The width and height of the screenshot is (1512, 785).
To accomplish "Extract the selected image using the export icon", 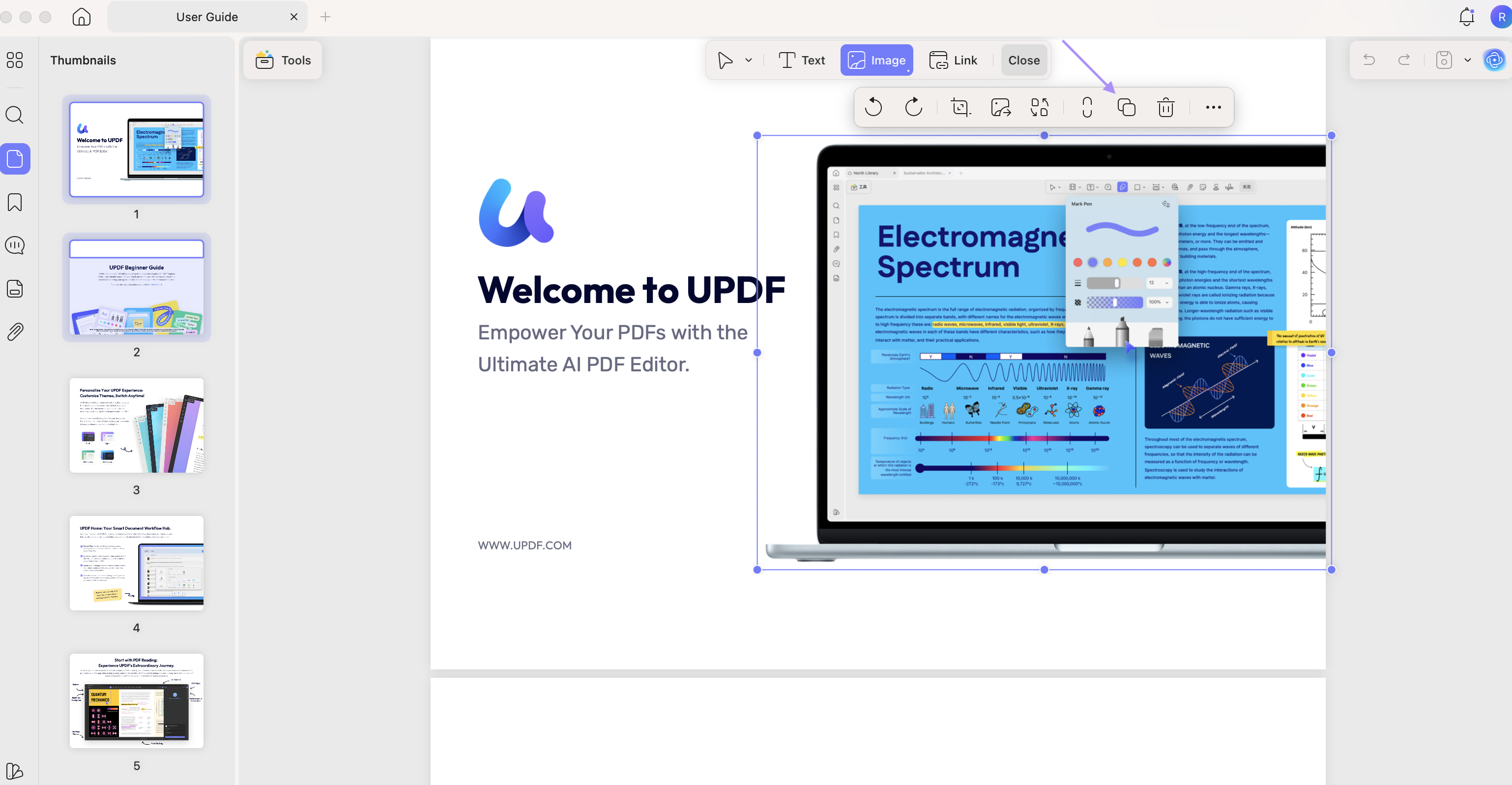I will 1000,107.
